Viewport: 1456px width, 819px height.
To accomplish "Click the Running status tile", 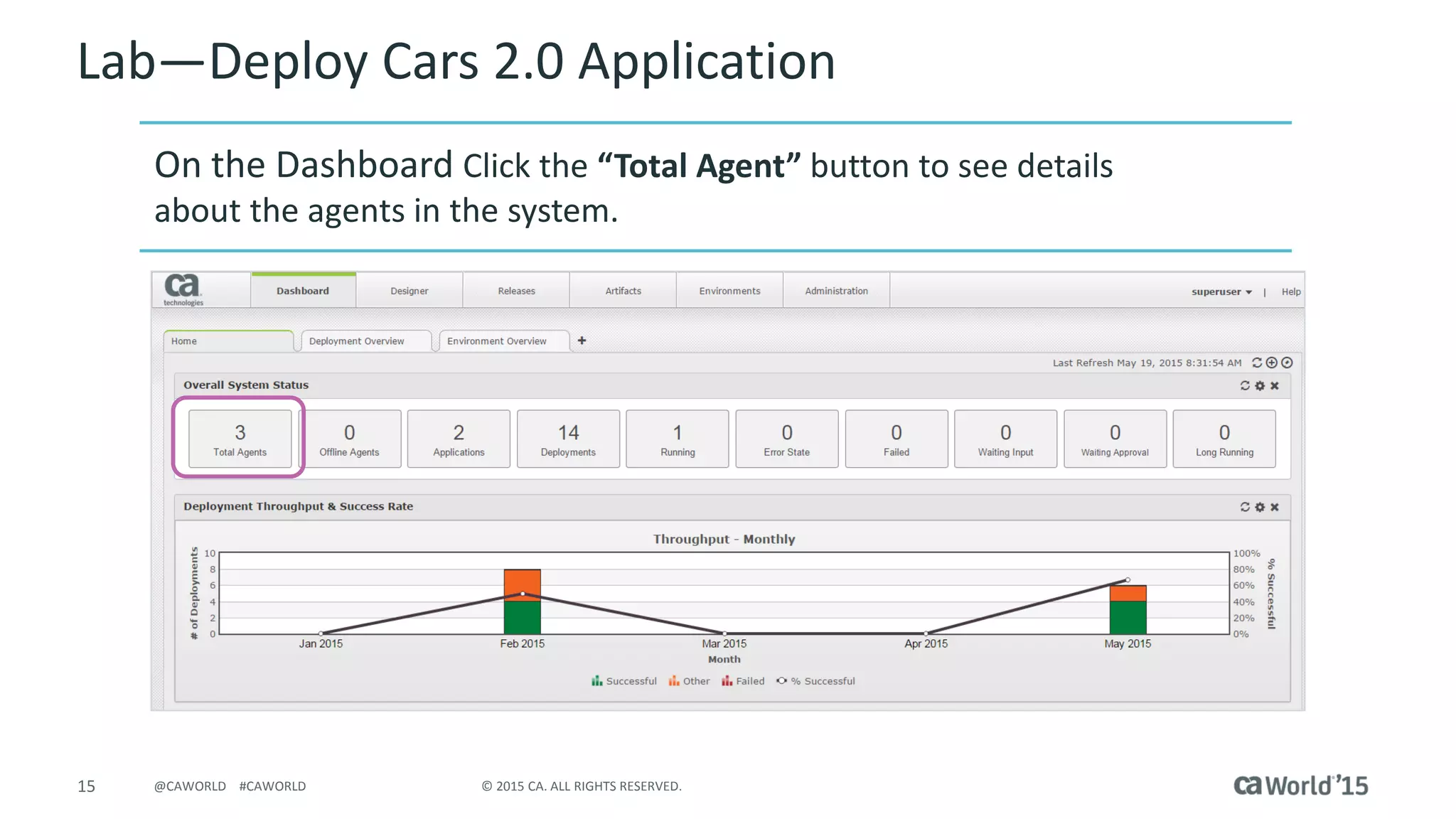I will (x=678, y=439).
